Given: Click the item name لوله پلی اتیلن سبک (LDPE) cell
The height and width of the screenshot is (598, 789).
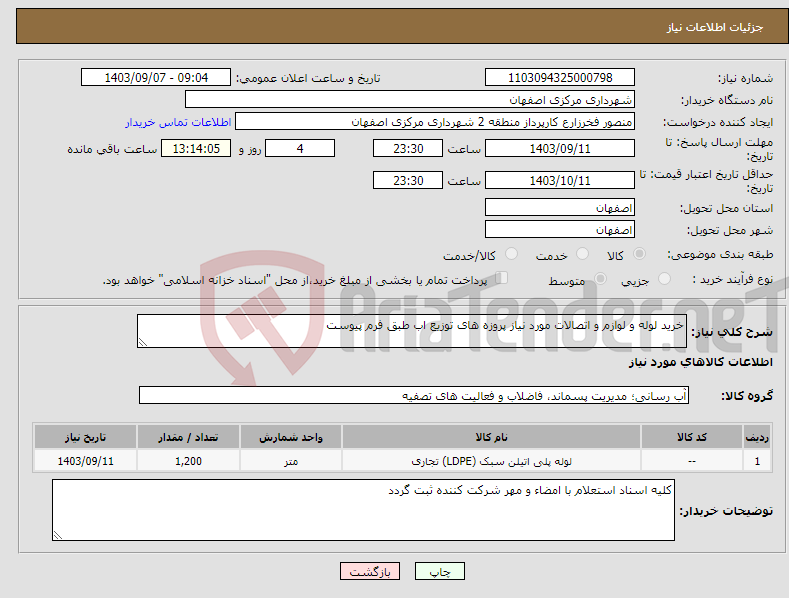Looking at the screenshot, I should tap(491, 461).
